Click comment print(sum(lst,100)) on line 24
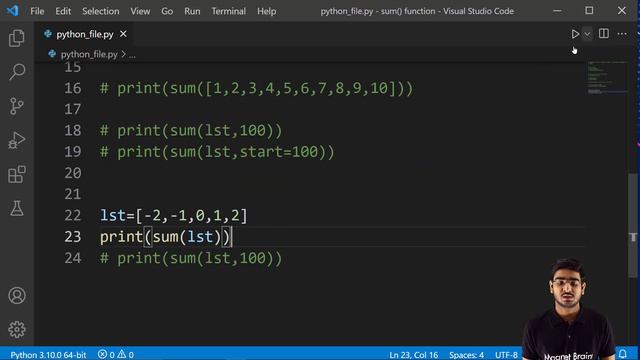Image resolution: width=640 pixels, height=360 pixels. pyautogui.click(x=191, y=258)
